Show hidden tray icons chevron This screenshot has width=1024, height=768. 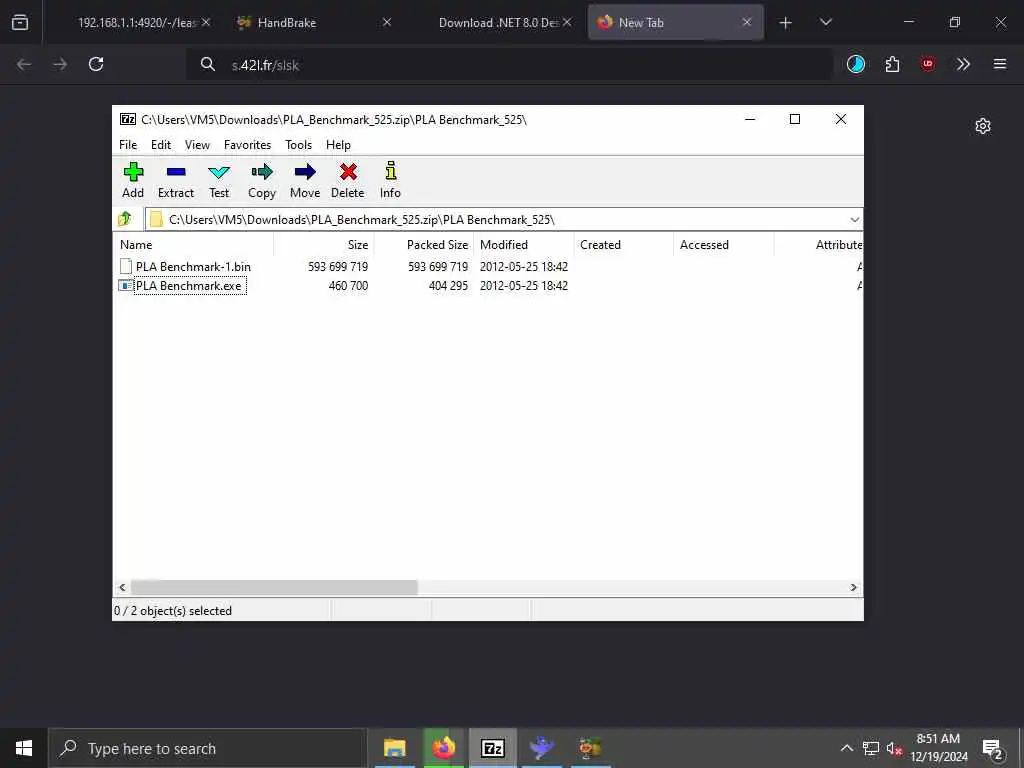click(846, 748)
